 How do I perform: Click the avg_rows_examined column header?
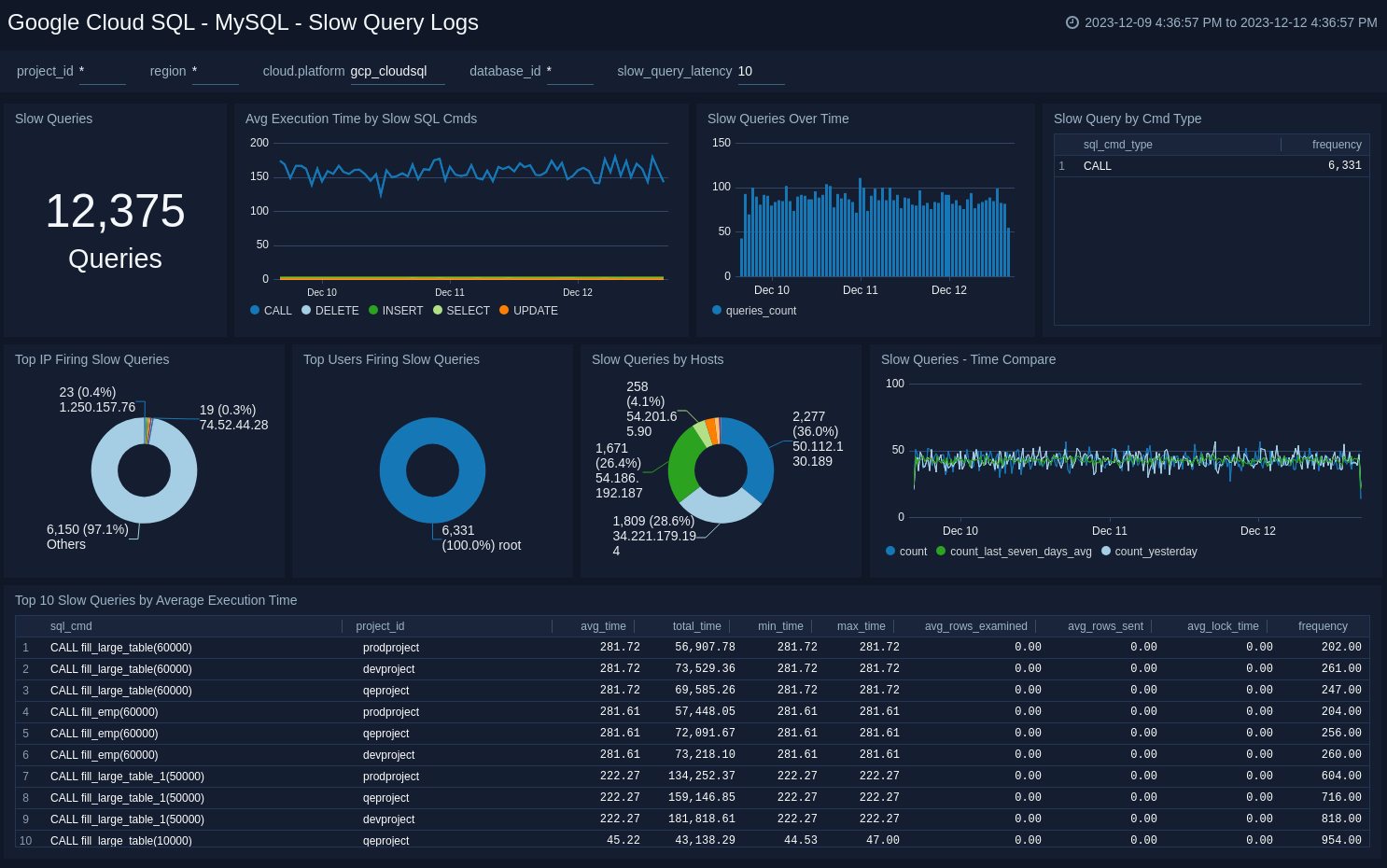[975, 626]
